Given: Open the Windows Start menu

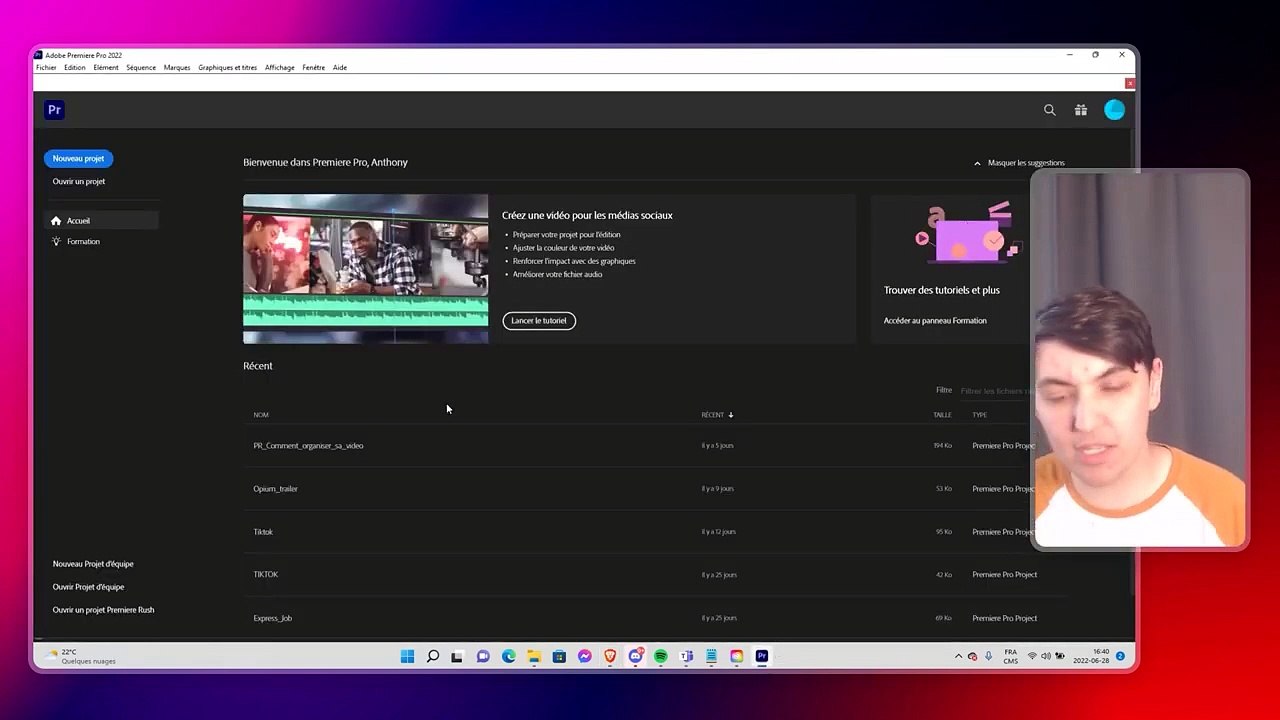Looking at the screenshot, I should pos(407,656).
